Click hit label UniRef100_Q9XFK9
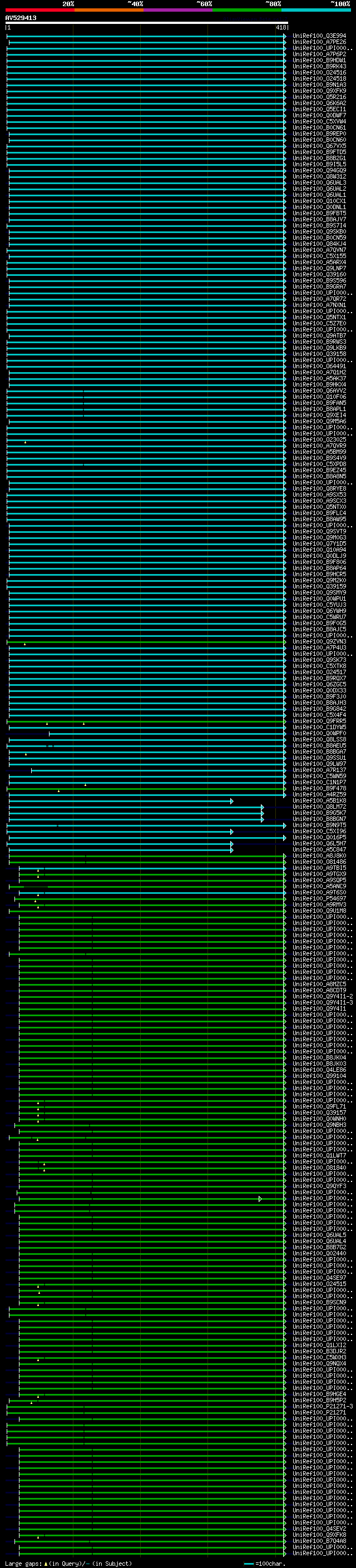The width and height of the screenshot is (356, 1568). coord(319,91)
